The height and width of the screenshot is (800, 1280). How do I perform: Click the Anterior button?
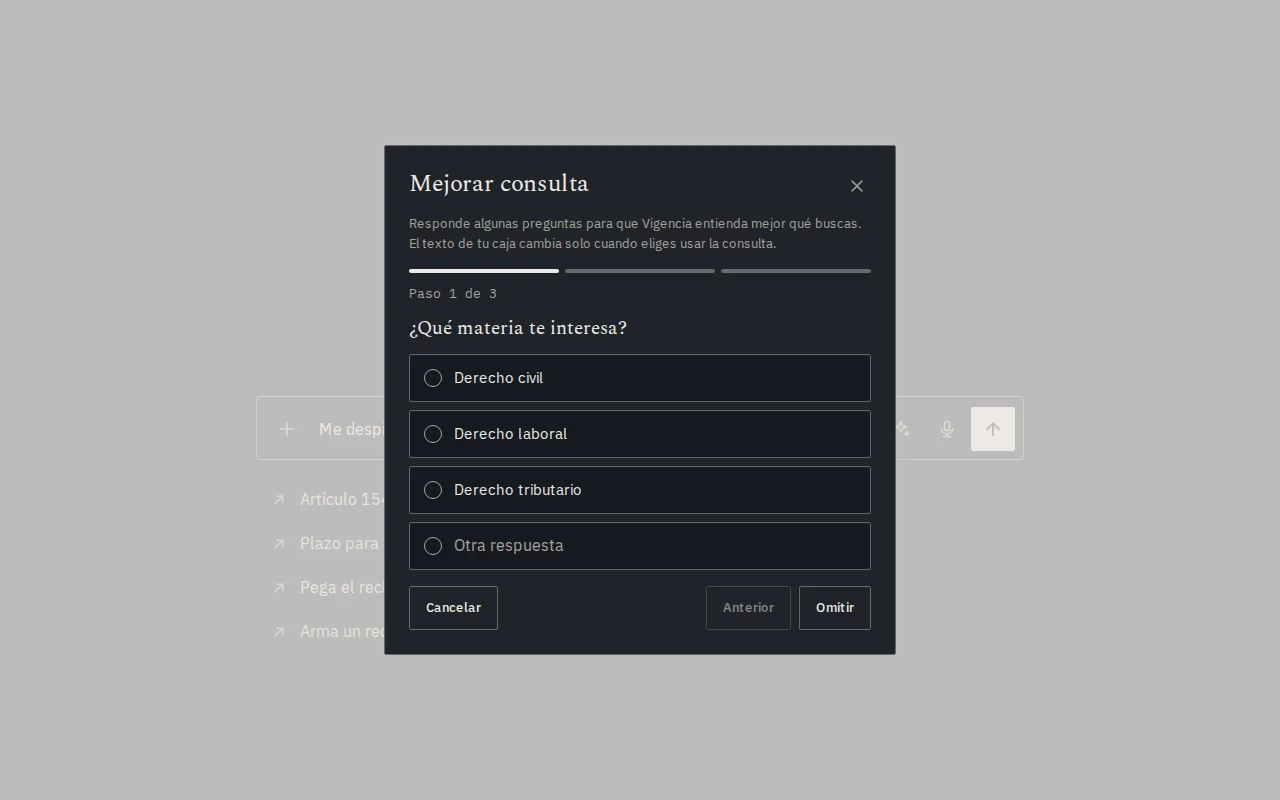coord(748,608)
